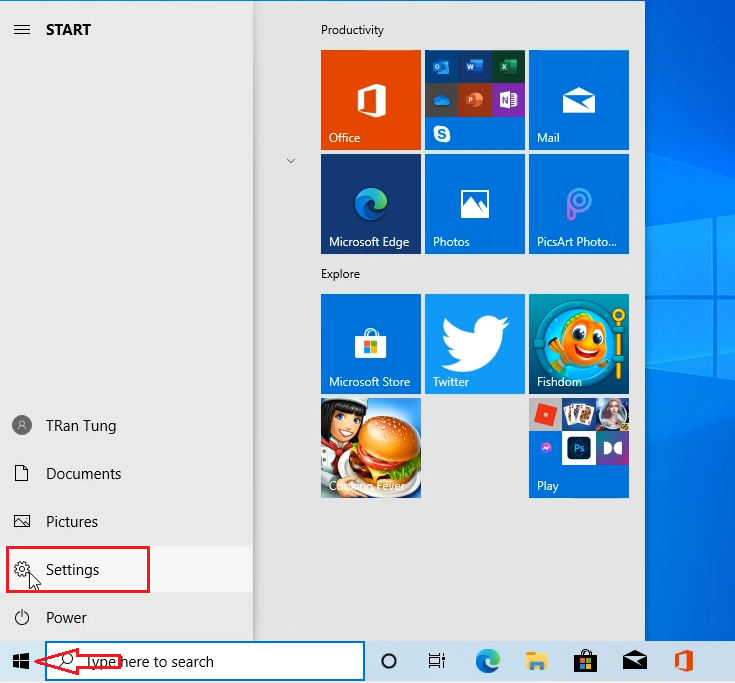
Task: Click the Windows Start button
Action: coord(21,661)
